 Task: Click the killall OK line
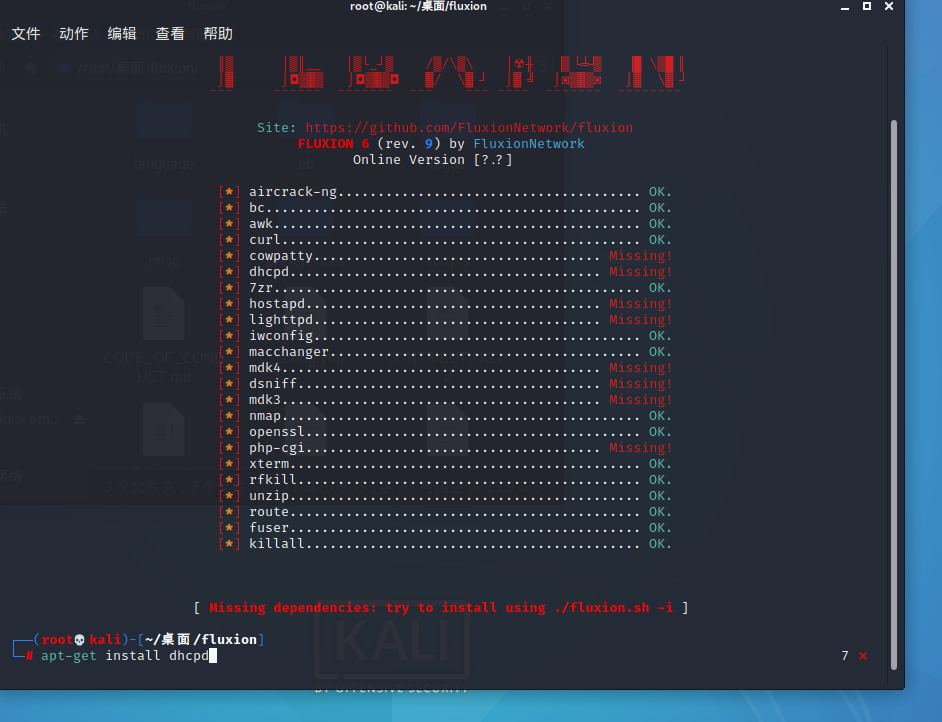click(445, 544)
